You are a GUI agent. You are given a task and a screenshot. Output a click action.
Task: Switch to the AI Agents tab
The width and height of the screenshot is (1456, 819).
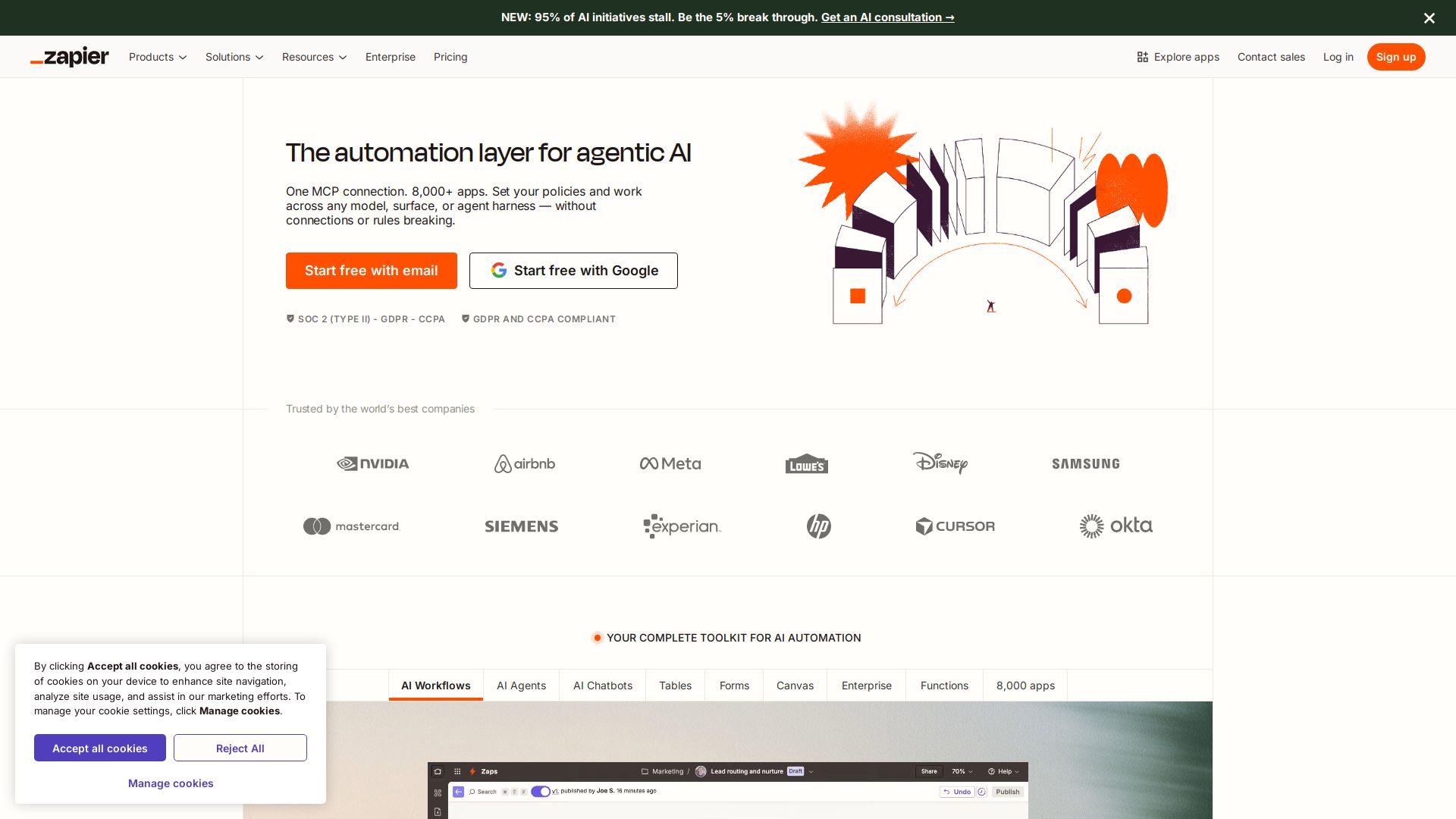point(521,686)
